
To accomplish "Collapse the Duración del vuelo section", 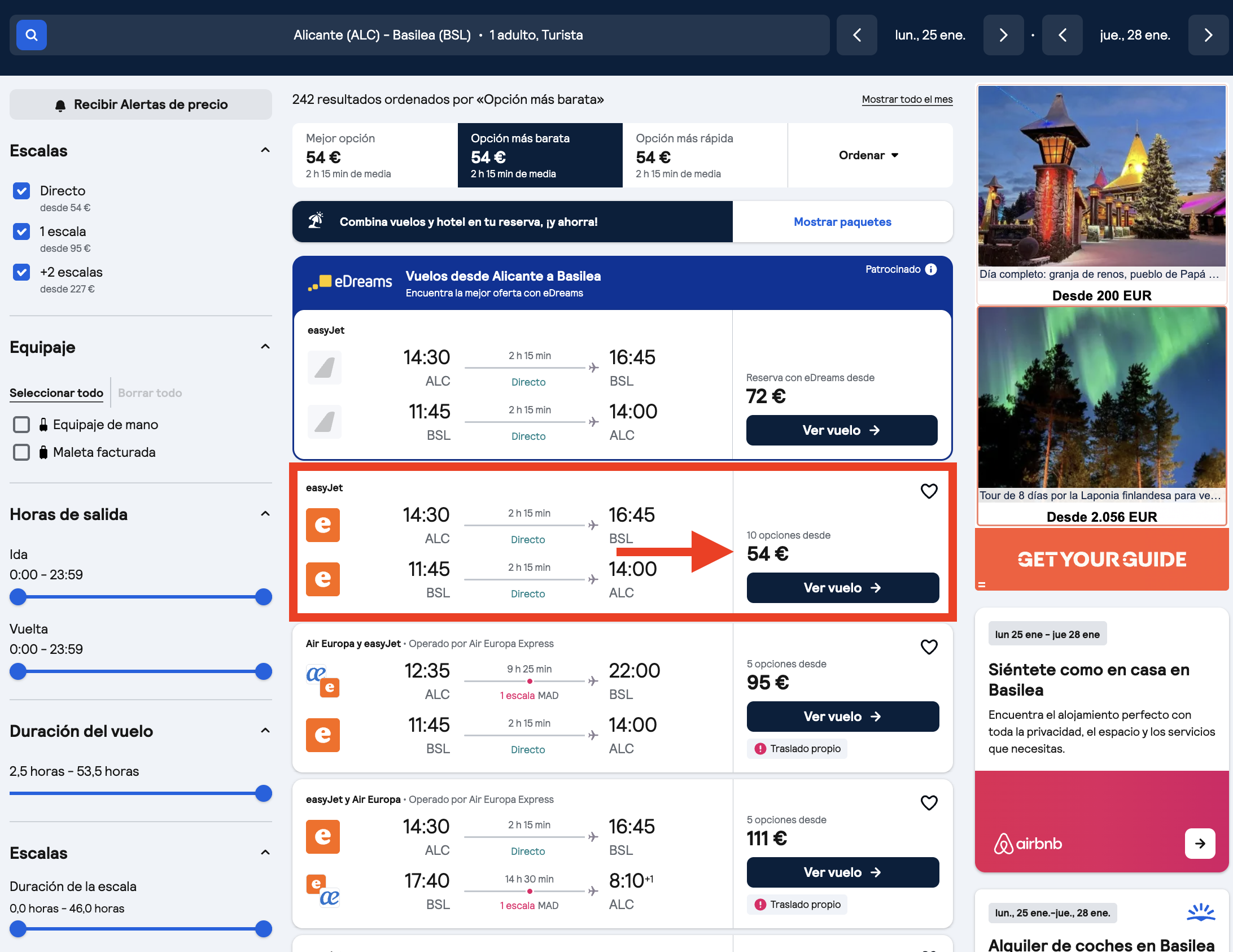I will [265, 731].
